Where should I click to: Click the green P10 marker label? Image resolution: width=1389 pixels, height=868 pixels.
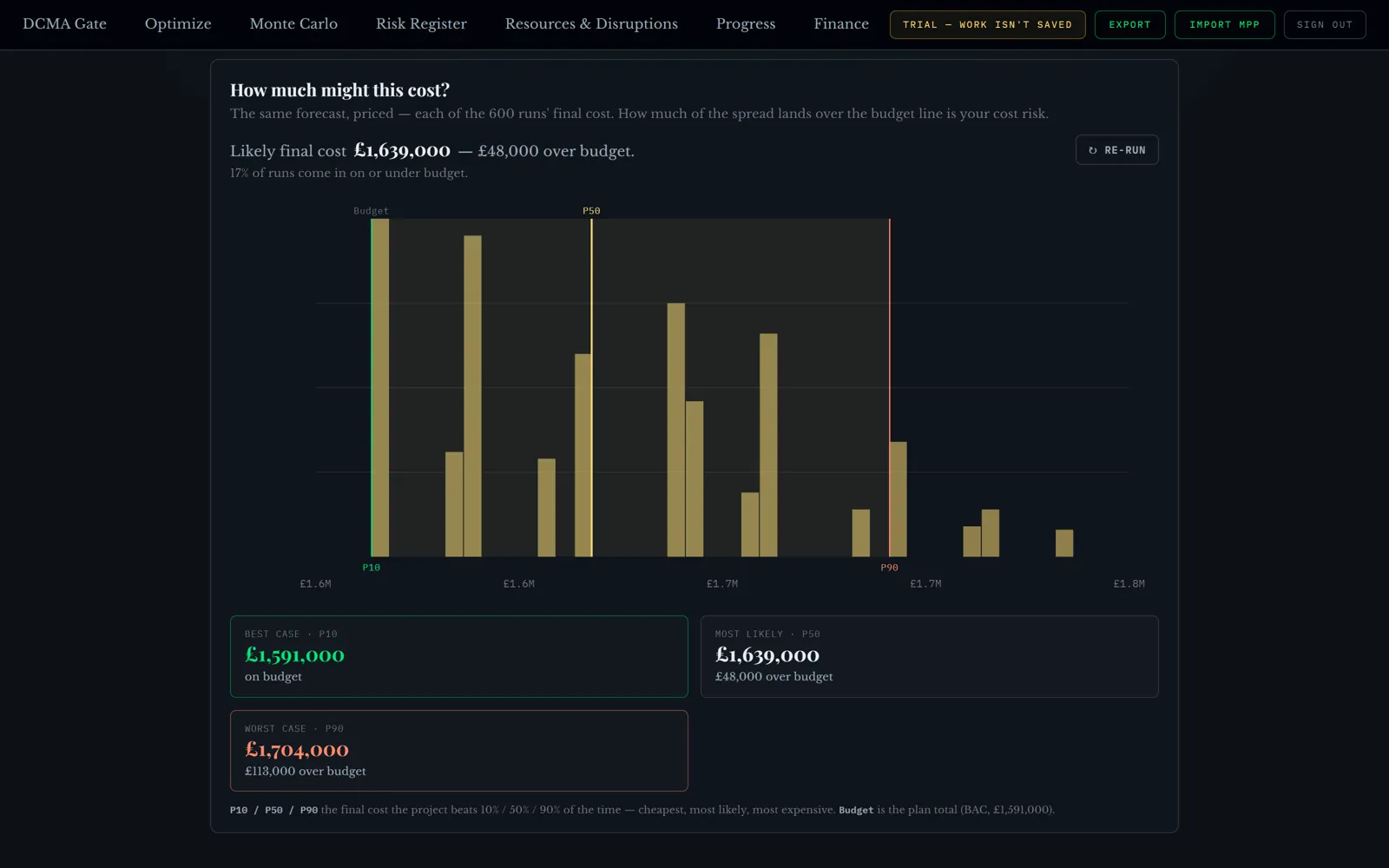click(x=372, y=568)
